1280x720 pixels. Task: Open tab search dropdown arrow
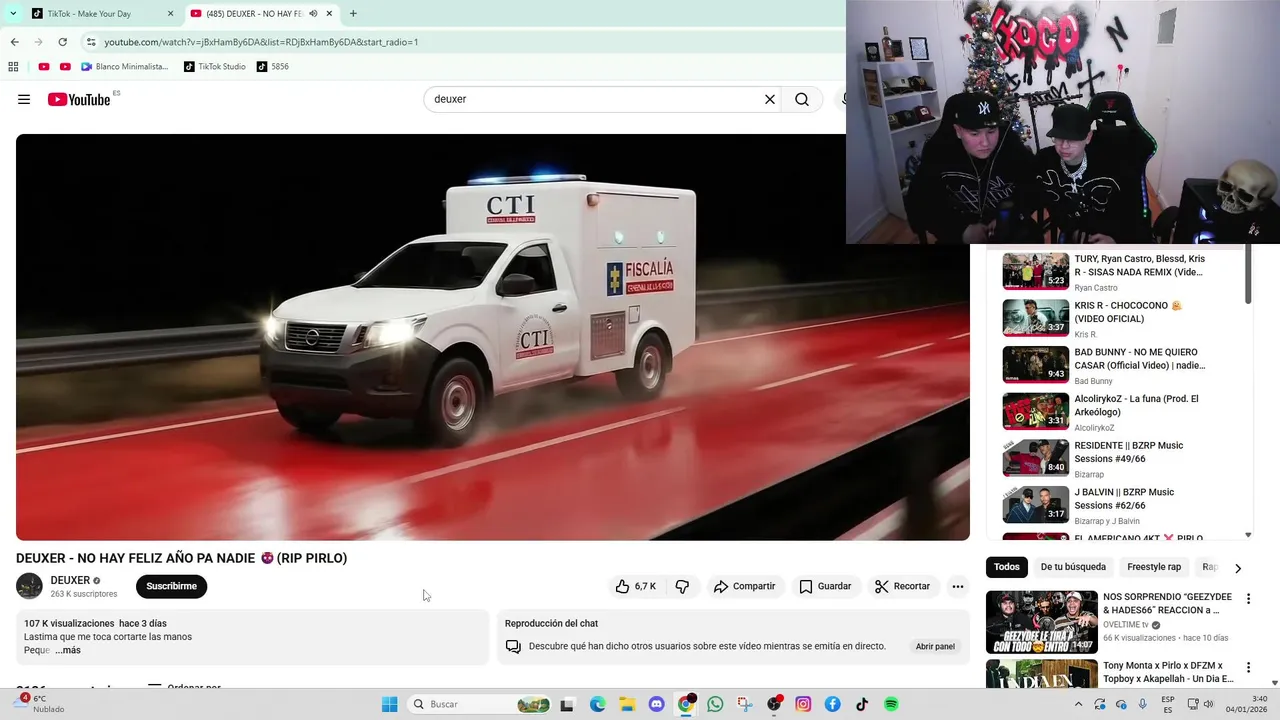(13, 14)
